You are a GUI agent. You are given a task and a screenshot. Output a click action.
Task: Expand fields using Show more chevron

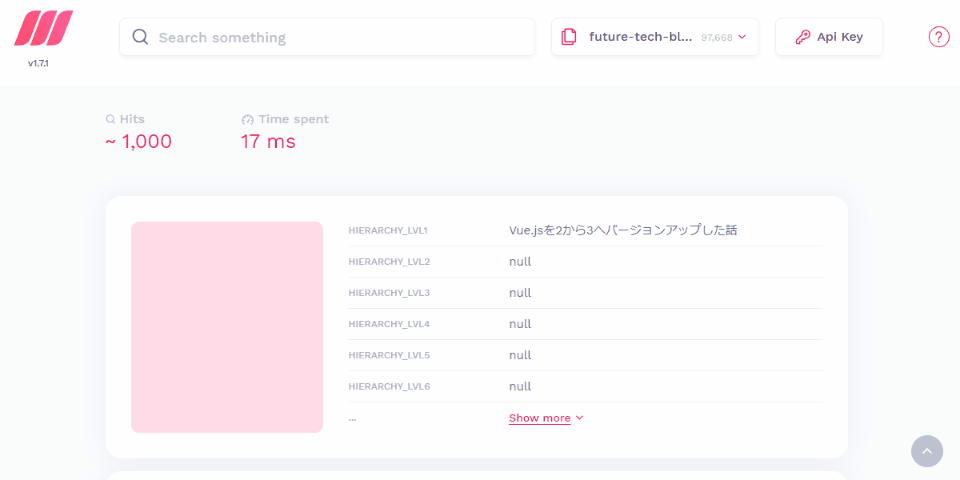pos(580,418)
